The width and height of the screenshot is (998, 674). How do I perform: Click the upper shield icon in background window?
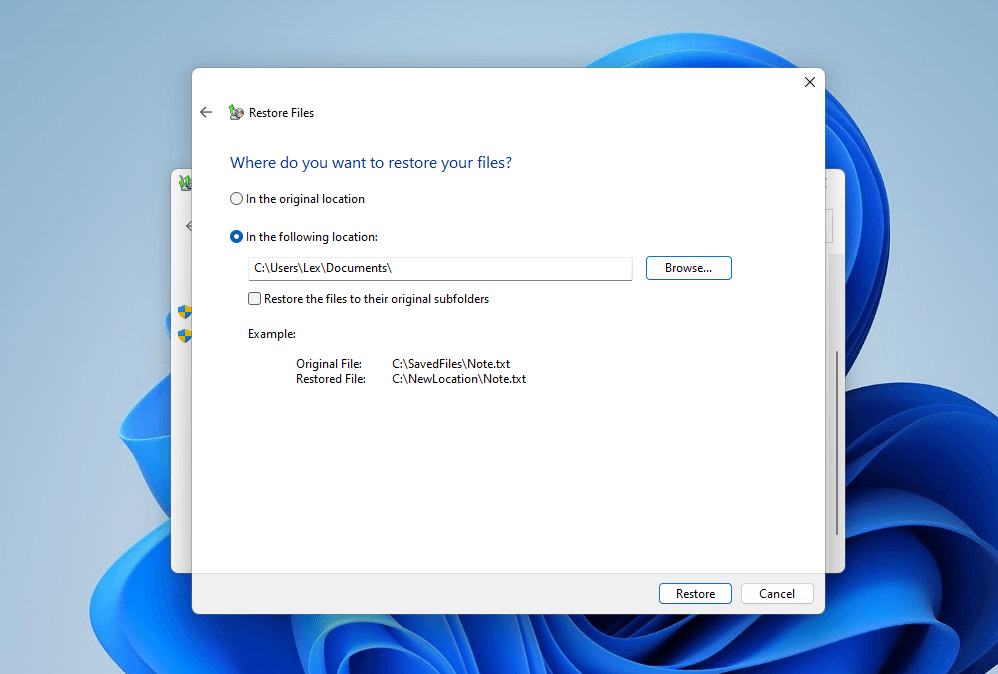click(x=185, y=312)
